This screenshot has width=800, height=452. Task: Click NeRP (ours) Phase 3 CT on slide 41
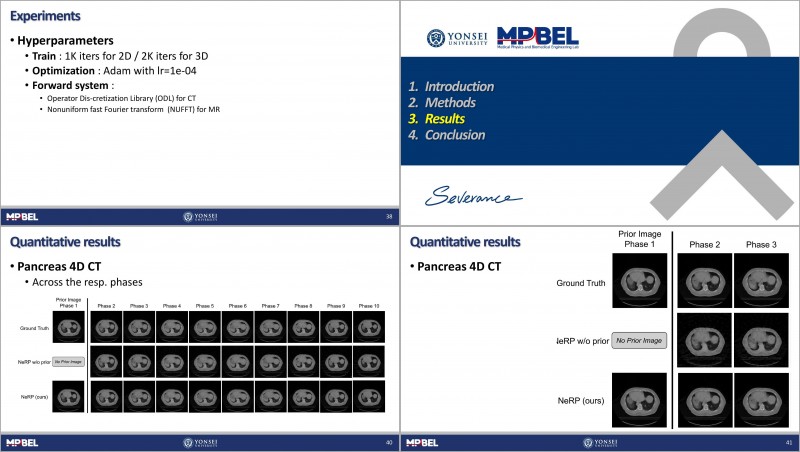[761, 400]
